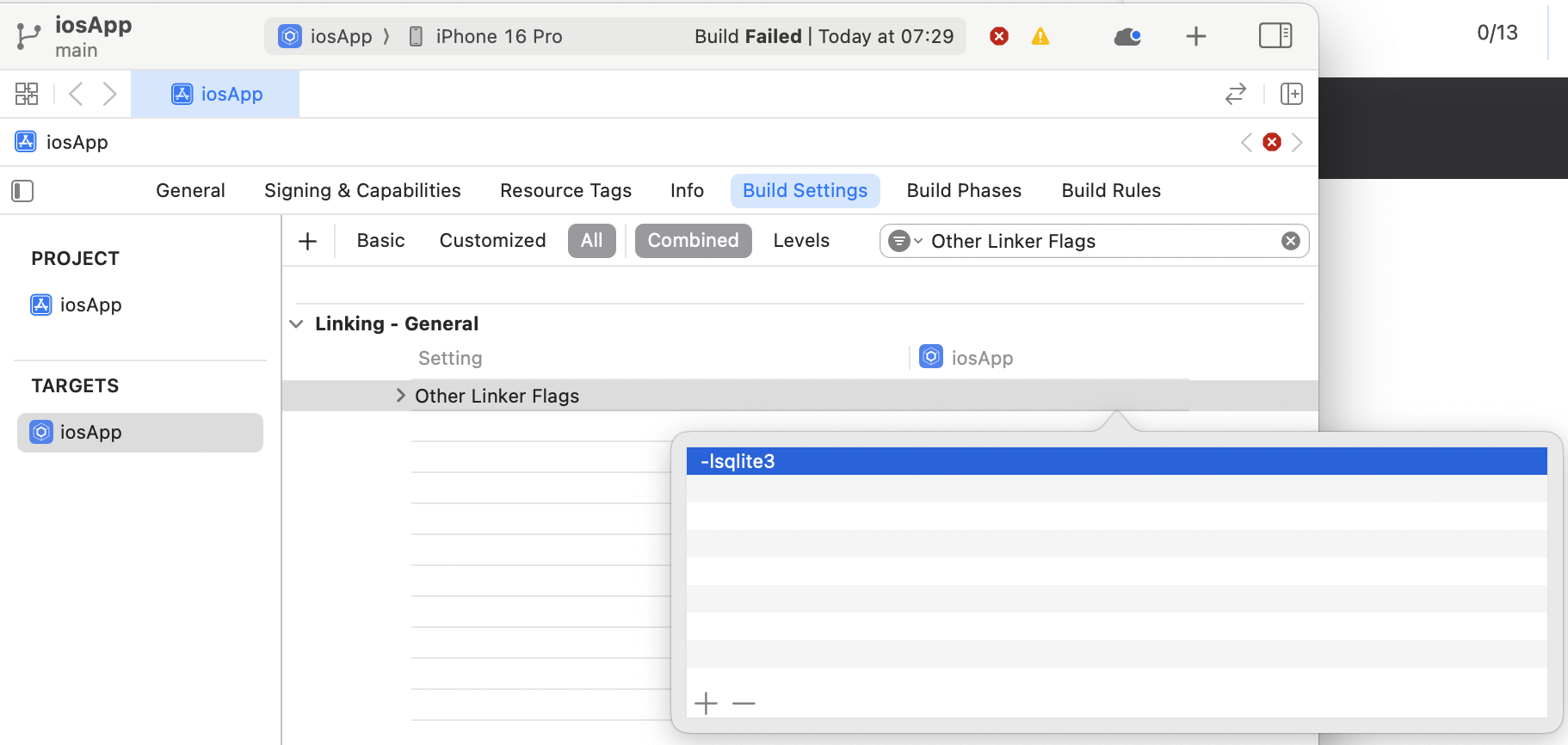Expand the Other Linker Flags row

[400, 395]
